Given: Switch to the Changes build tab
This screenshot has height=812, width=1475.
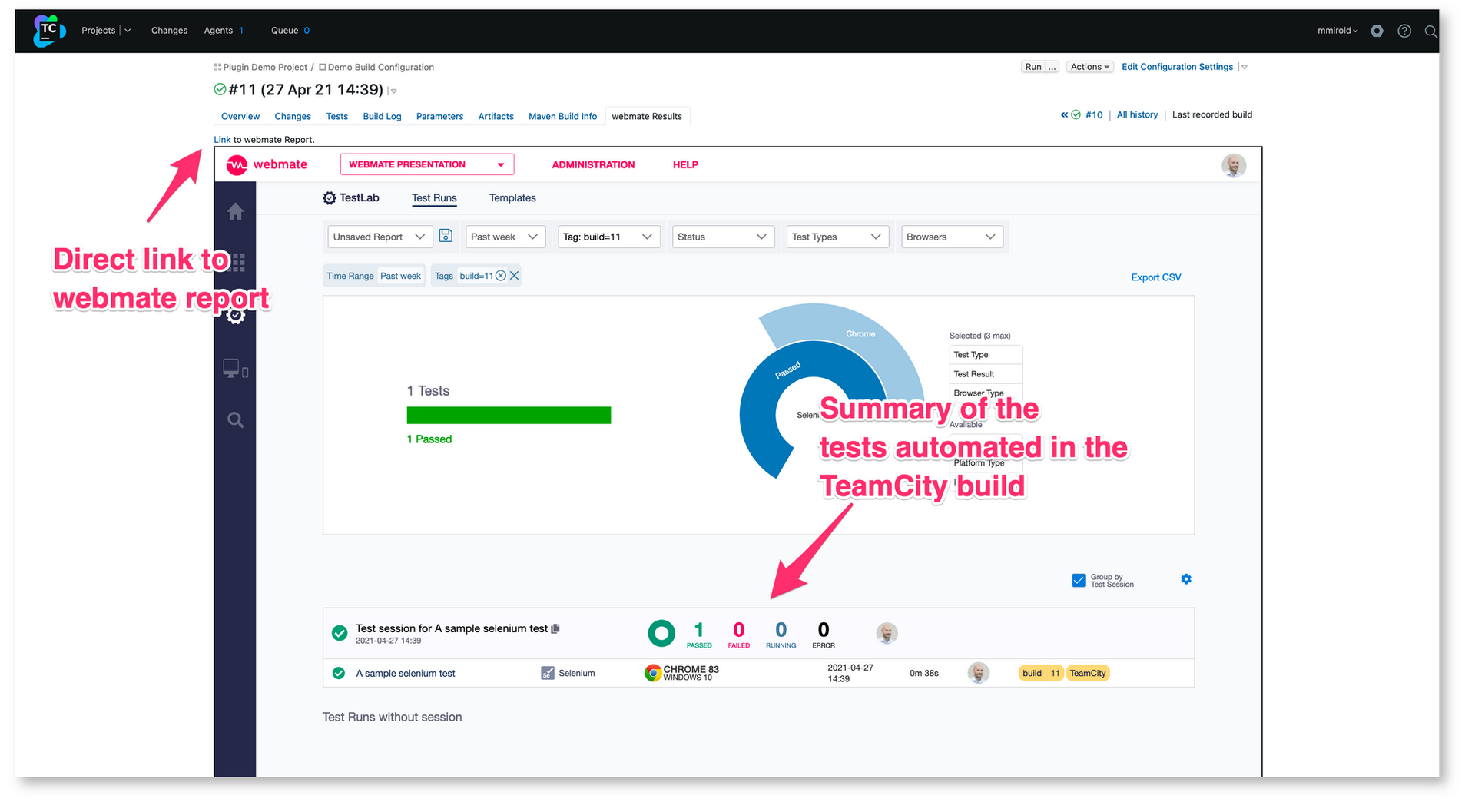Looking at the screenshot, I should pyautogui.click(x=293, y=117).
